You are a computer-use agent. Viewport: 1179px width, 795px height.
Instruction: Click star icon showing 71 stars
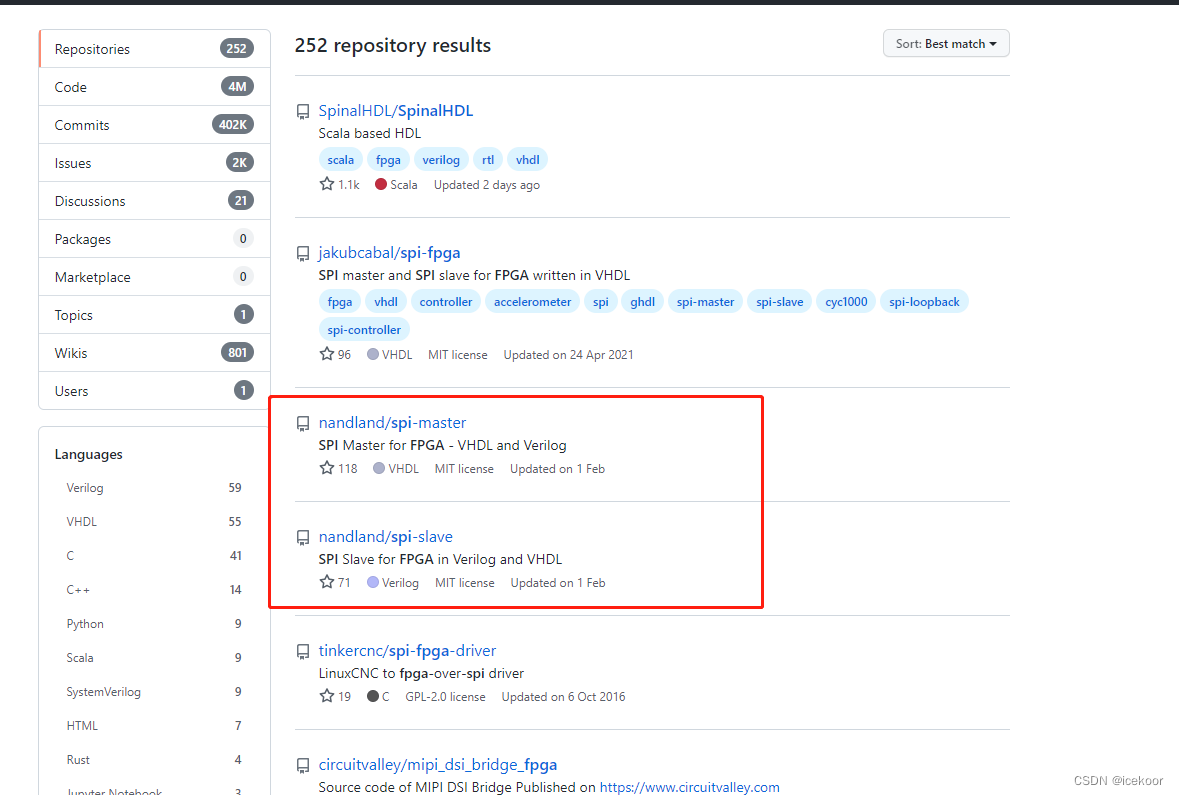[326, 581]
